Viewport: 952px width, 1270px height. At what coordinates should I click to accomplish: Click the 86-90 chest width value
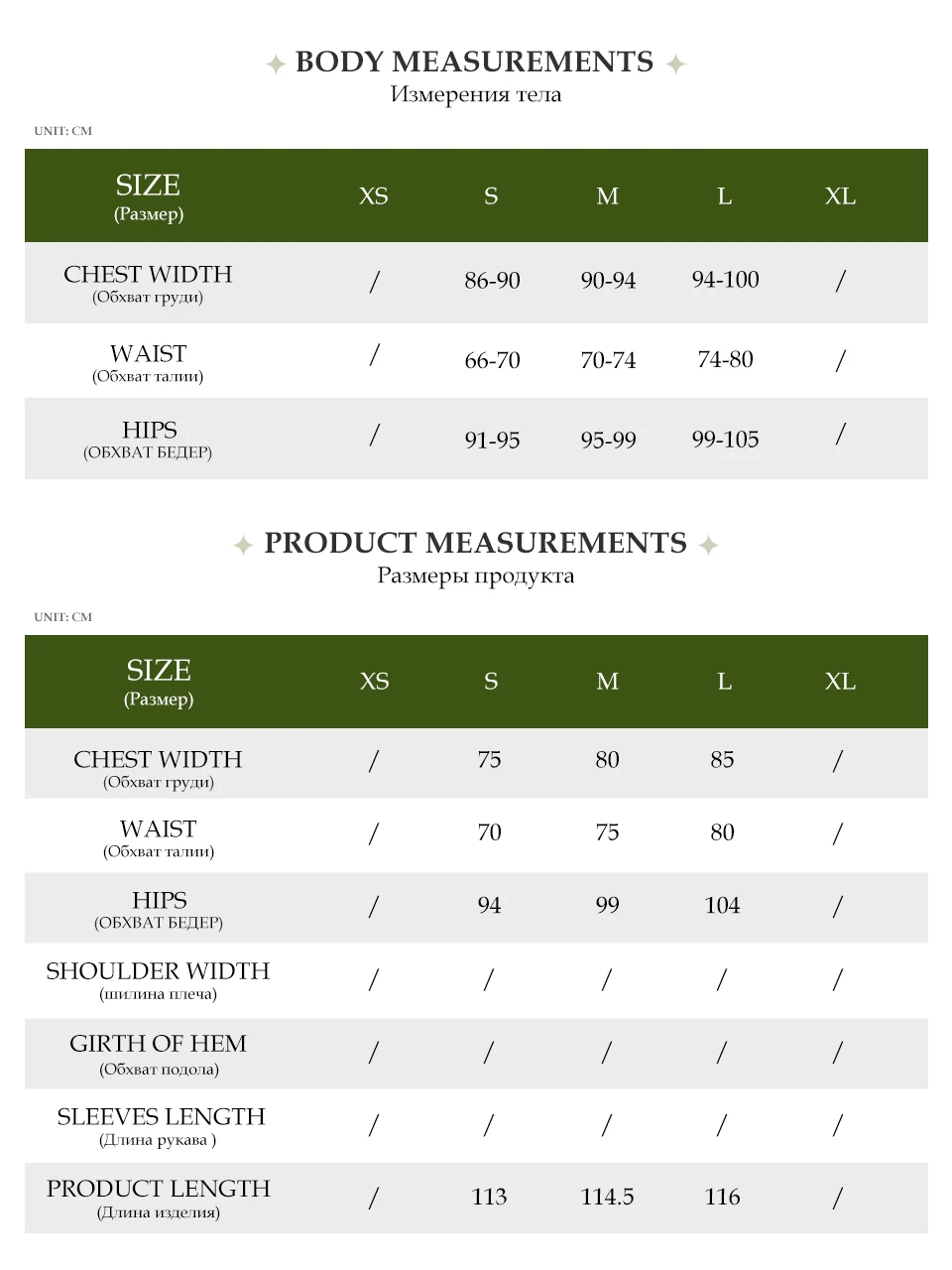coord(492,281)
